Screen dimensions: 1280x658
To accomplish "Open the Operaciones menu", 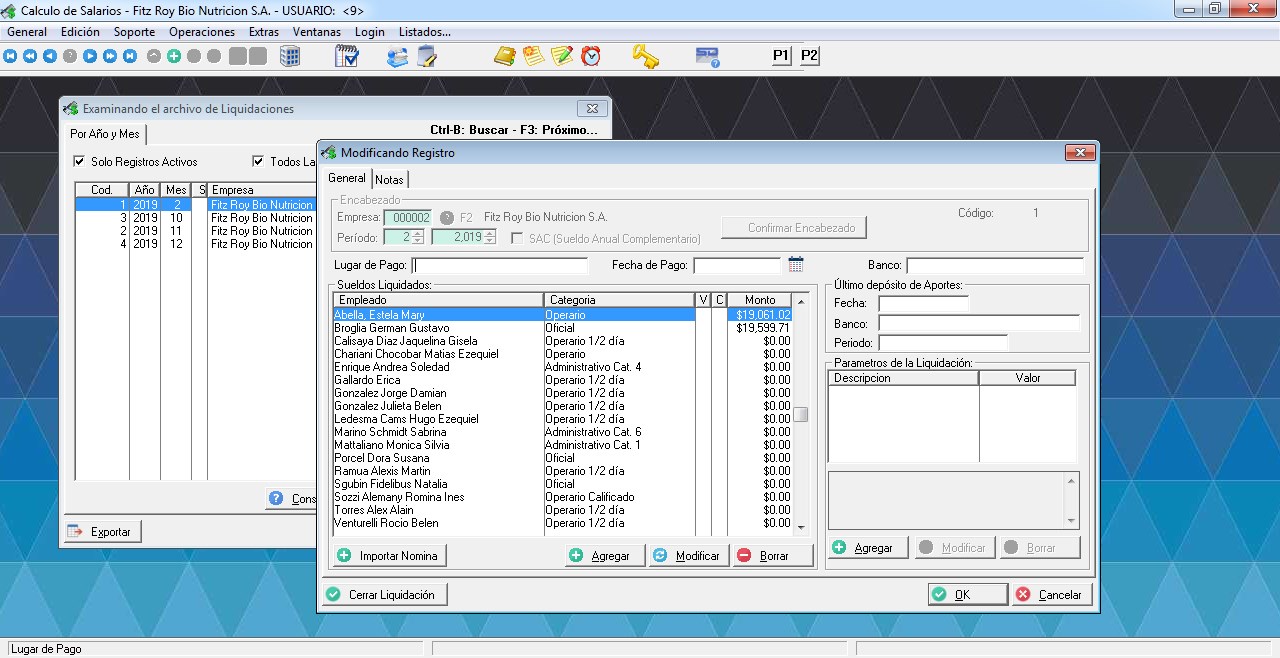I will [202, 32].
